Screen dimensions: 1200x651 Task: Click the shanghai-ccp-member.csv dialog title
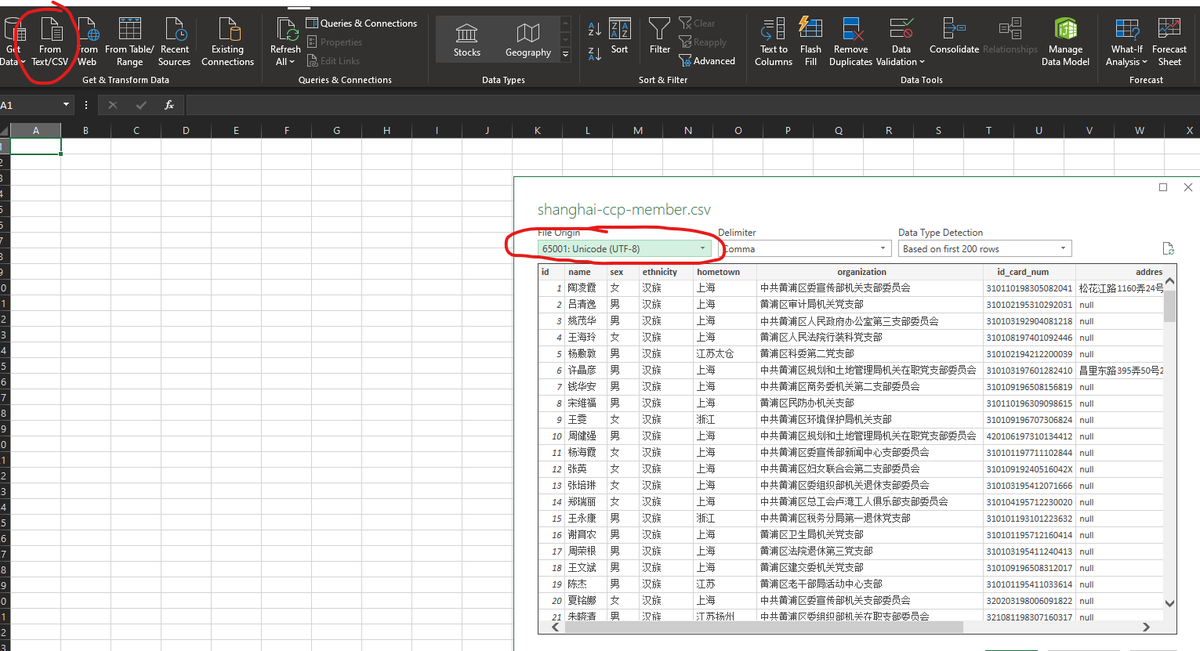[x=624, y=210]
